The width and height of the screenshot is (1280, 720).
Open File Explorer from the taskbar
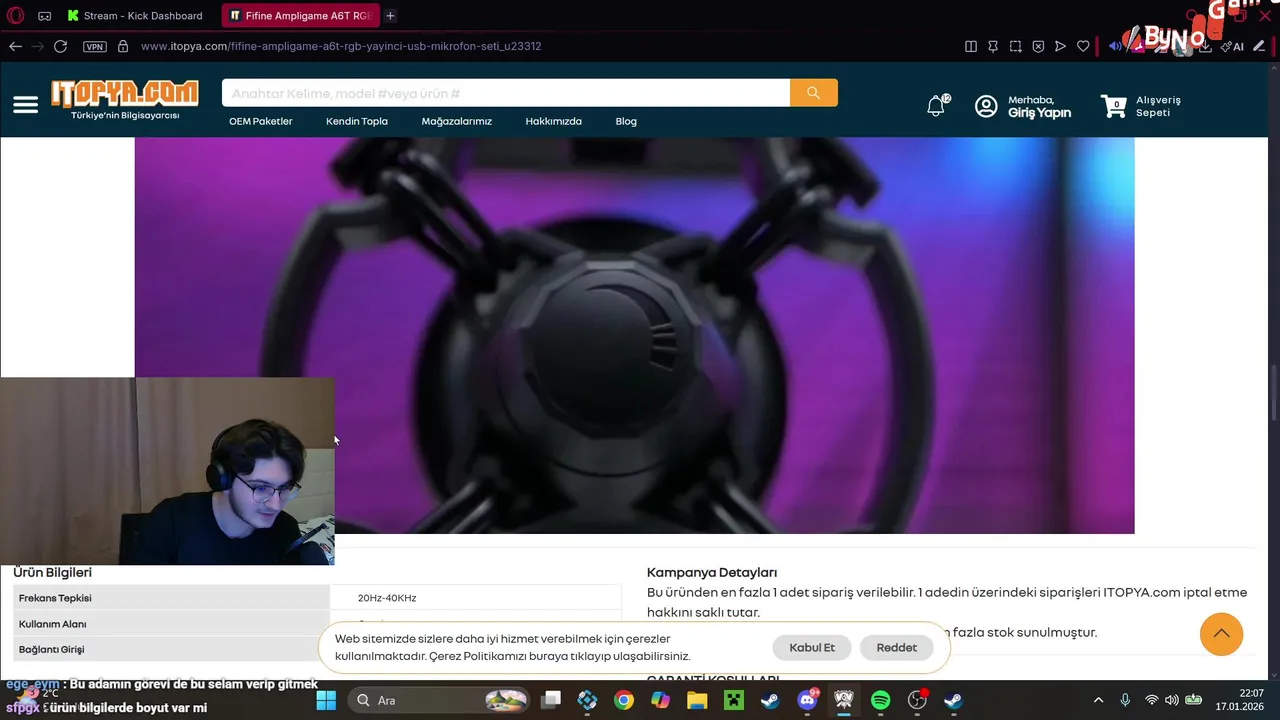coord(697,700)
